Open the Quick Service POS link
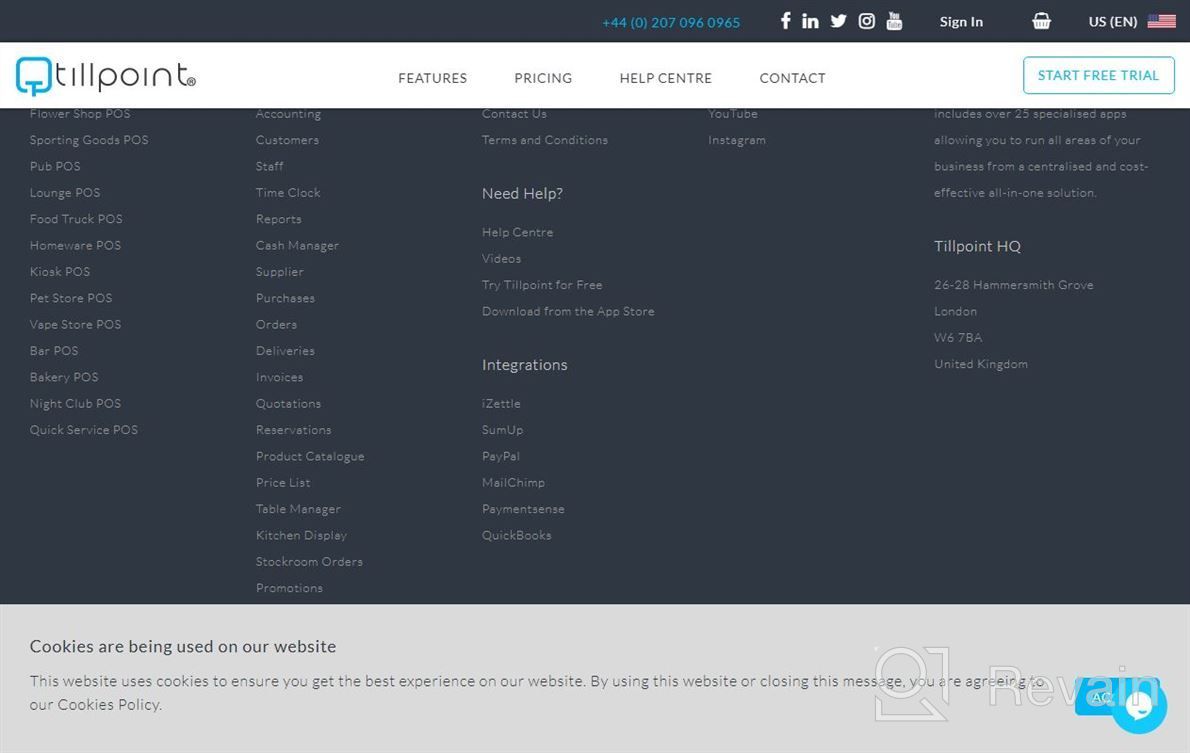The width and height of the screenshot is (1190, 753). (83, 430)
